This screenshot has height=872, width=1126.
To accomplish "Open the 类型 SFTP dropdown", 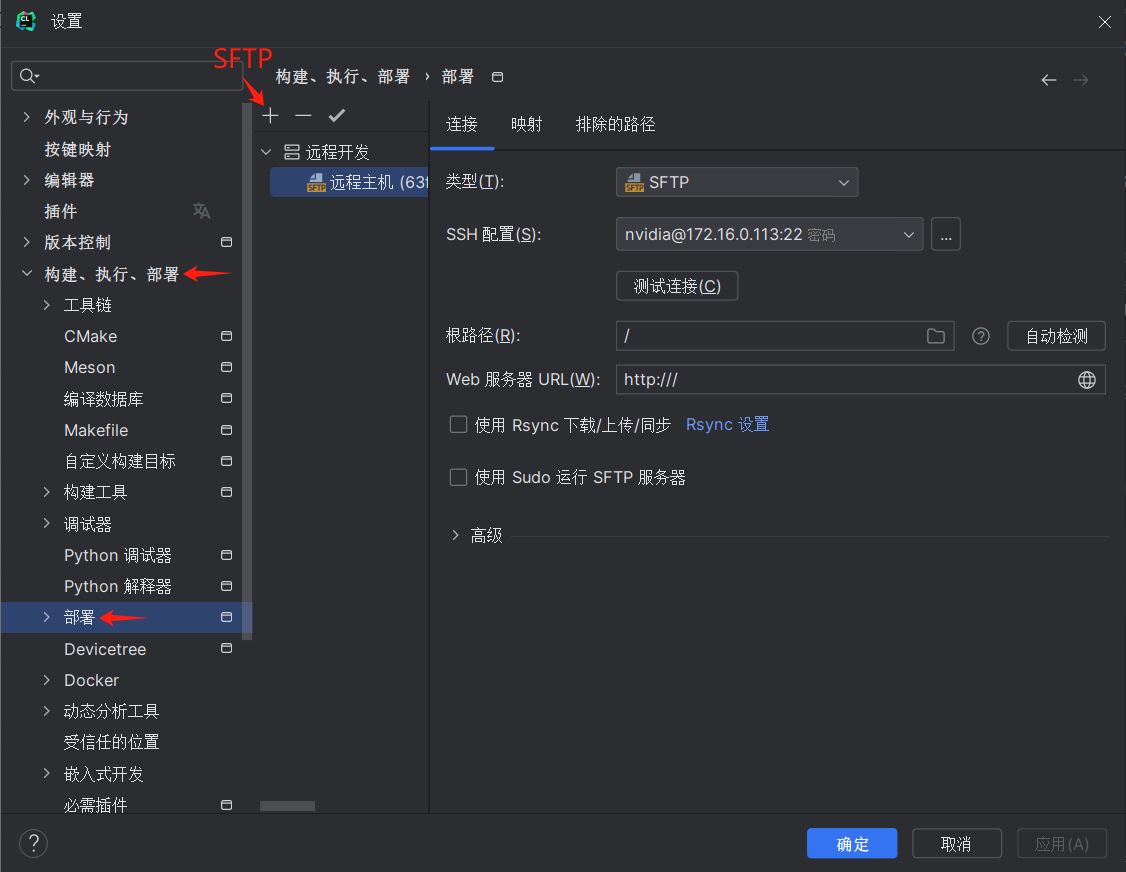I will (737, 182).
